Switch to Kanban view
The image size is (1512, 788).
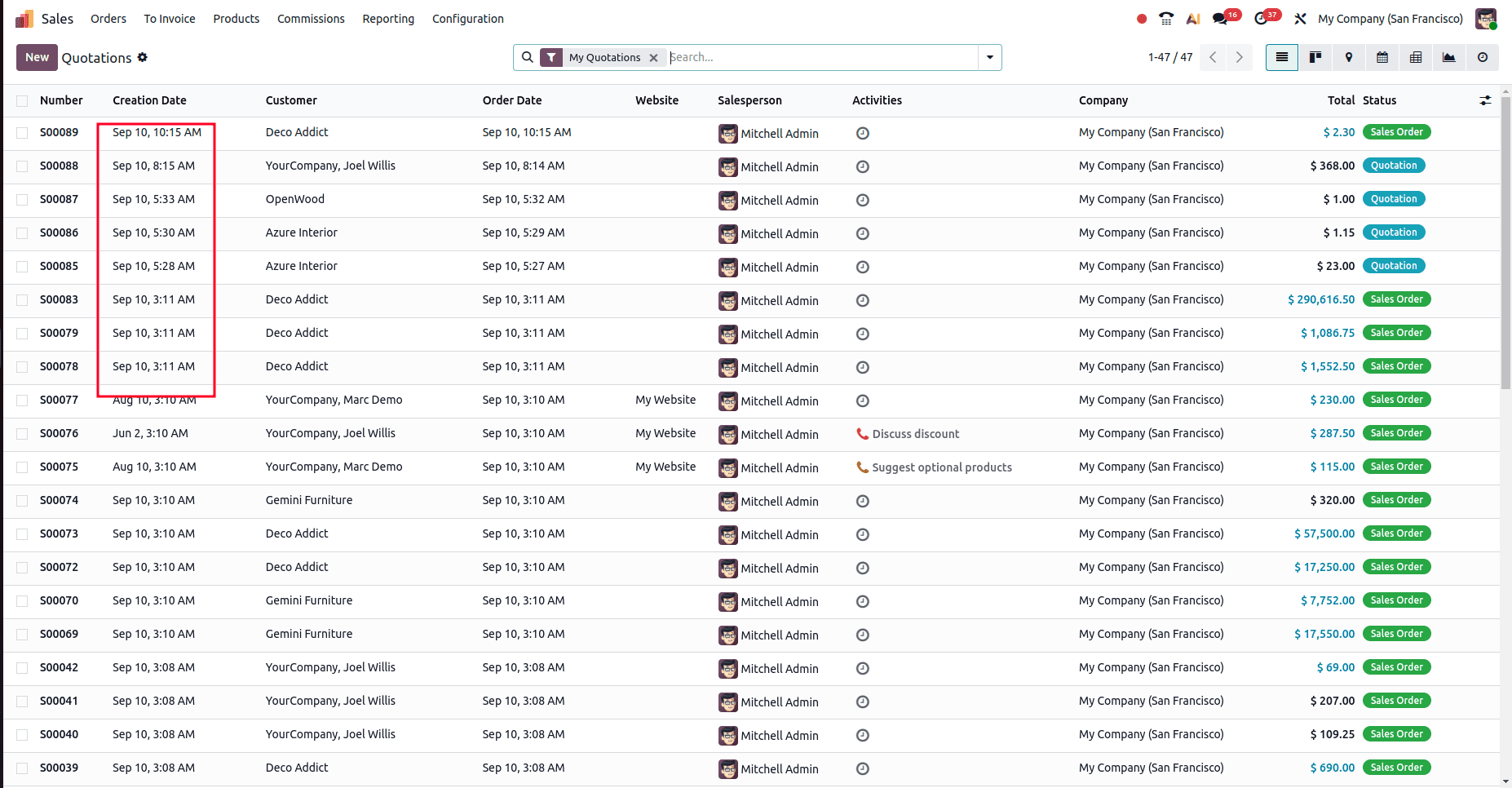point(1315,57)
